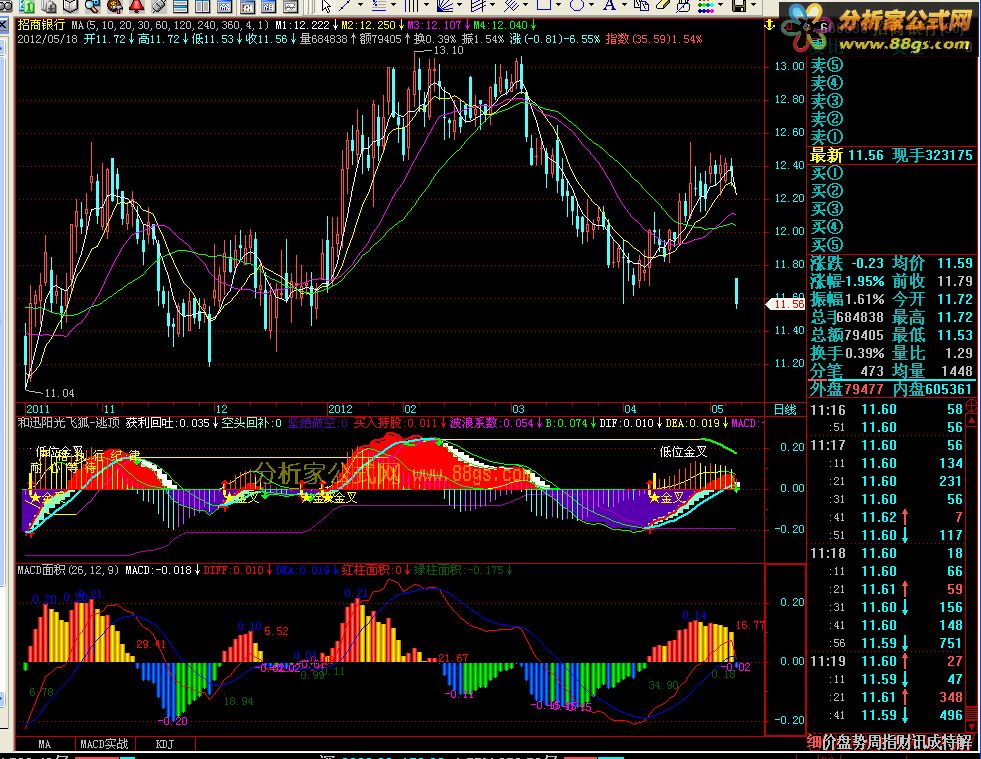Select the rectangle drawing tool

point(544,5)
